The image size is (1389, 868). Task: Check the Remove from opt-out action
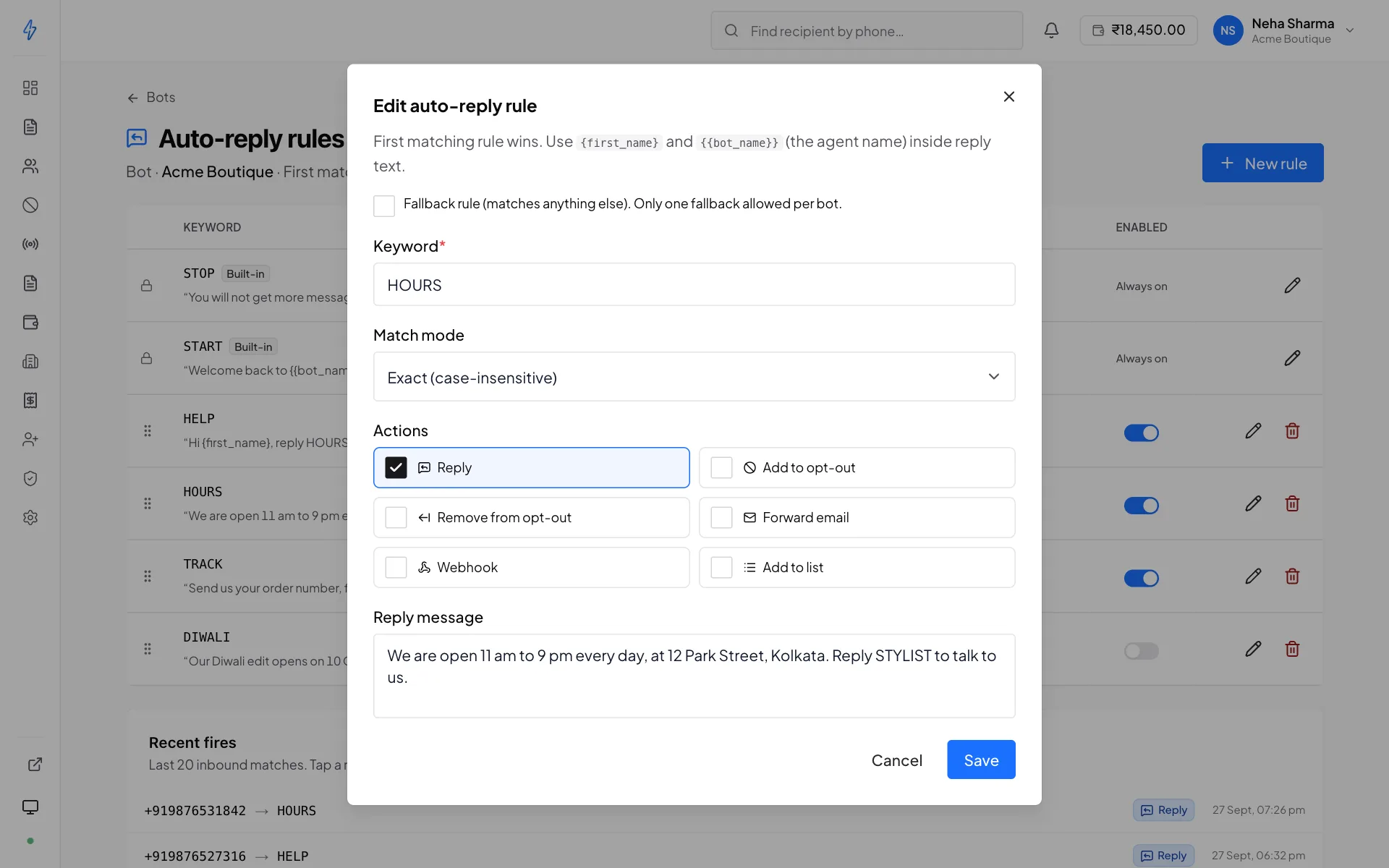point(396,517)
